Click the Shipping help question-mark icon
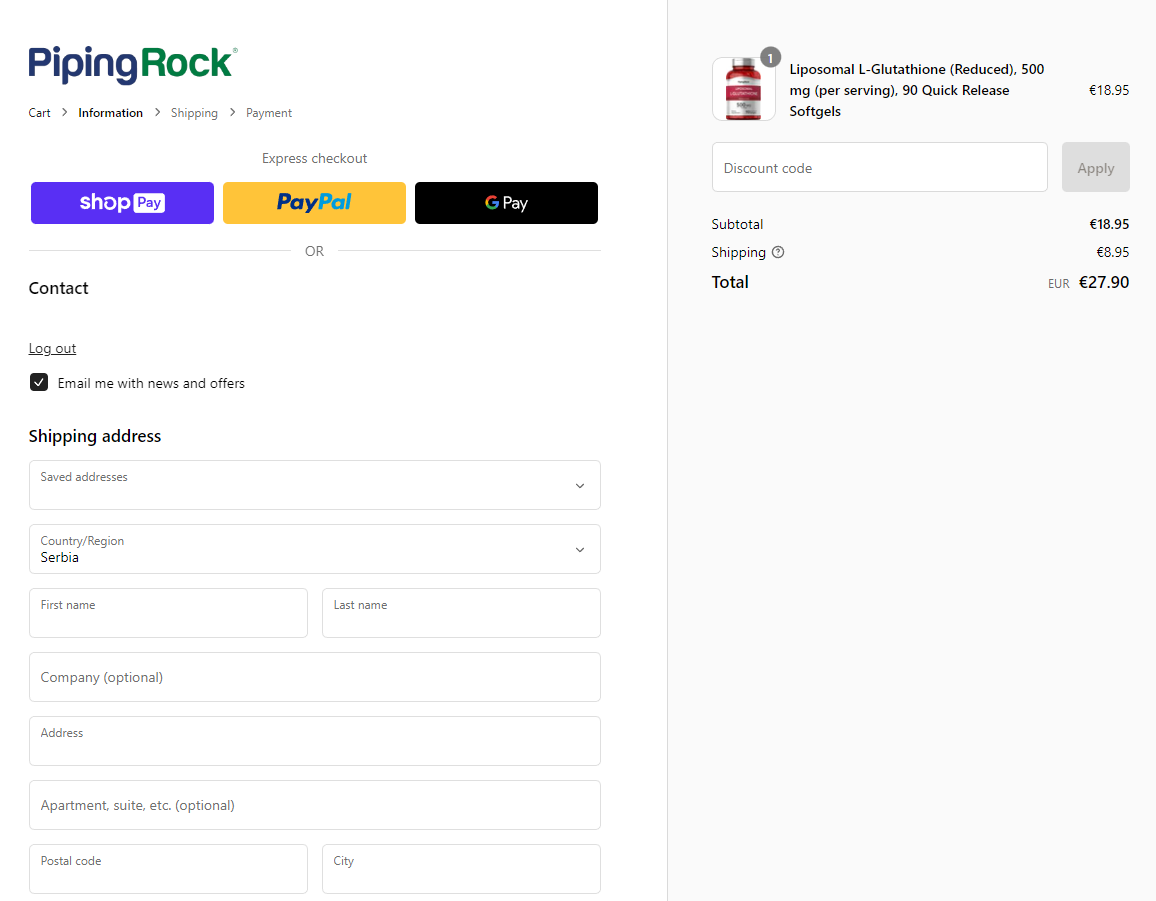 click(x=778, y=252)
